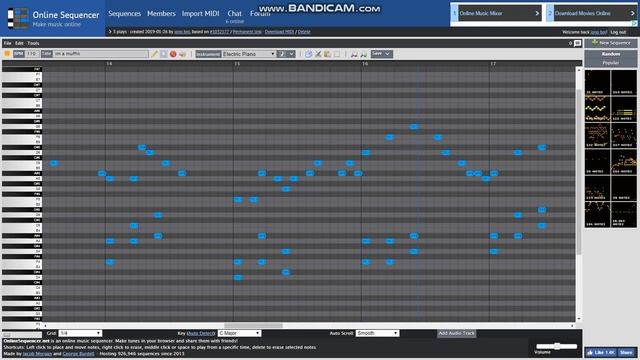This screenshot has height=360, width=640.
Task: Click the Online Sequencer logo
Action: pos(53,18)
